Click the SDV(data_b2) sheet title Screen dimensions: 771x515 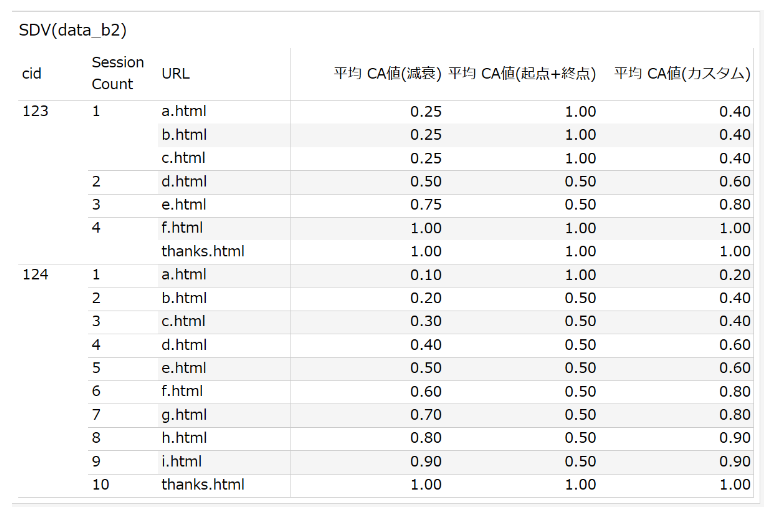click(x=73, y=30)
